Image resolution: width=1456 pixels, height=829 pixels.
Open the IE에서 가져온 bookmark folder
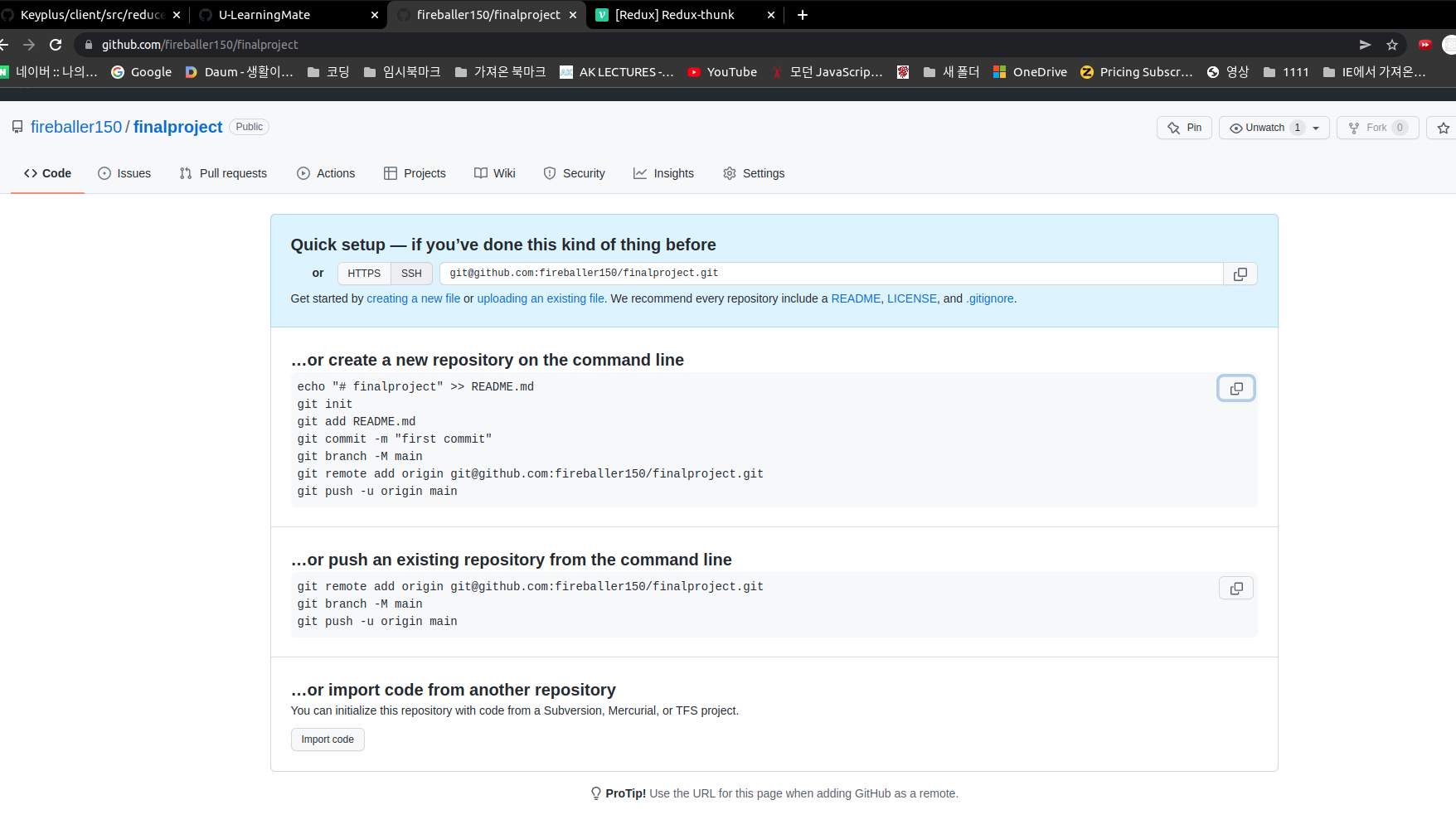coord(1375,72)
